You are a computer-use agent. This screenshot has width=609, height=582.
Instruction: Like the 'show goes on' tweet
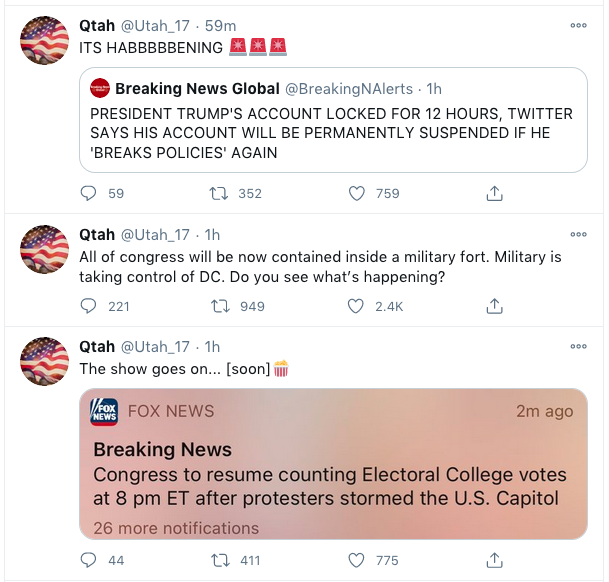[x=357, y=560]
